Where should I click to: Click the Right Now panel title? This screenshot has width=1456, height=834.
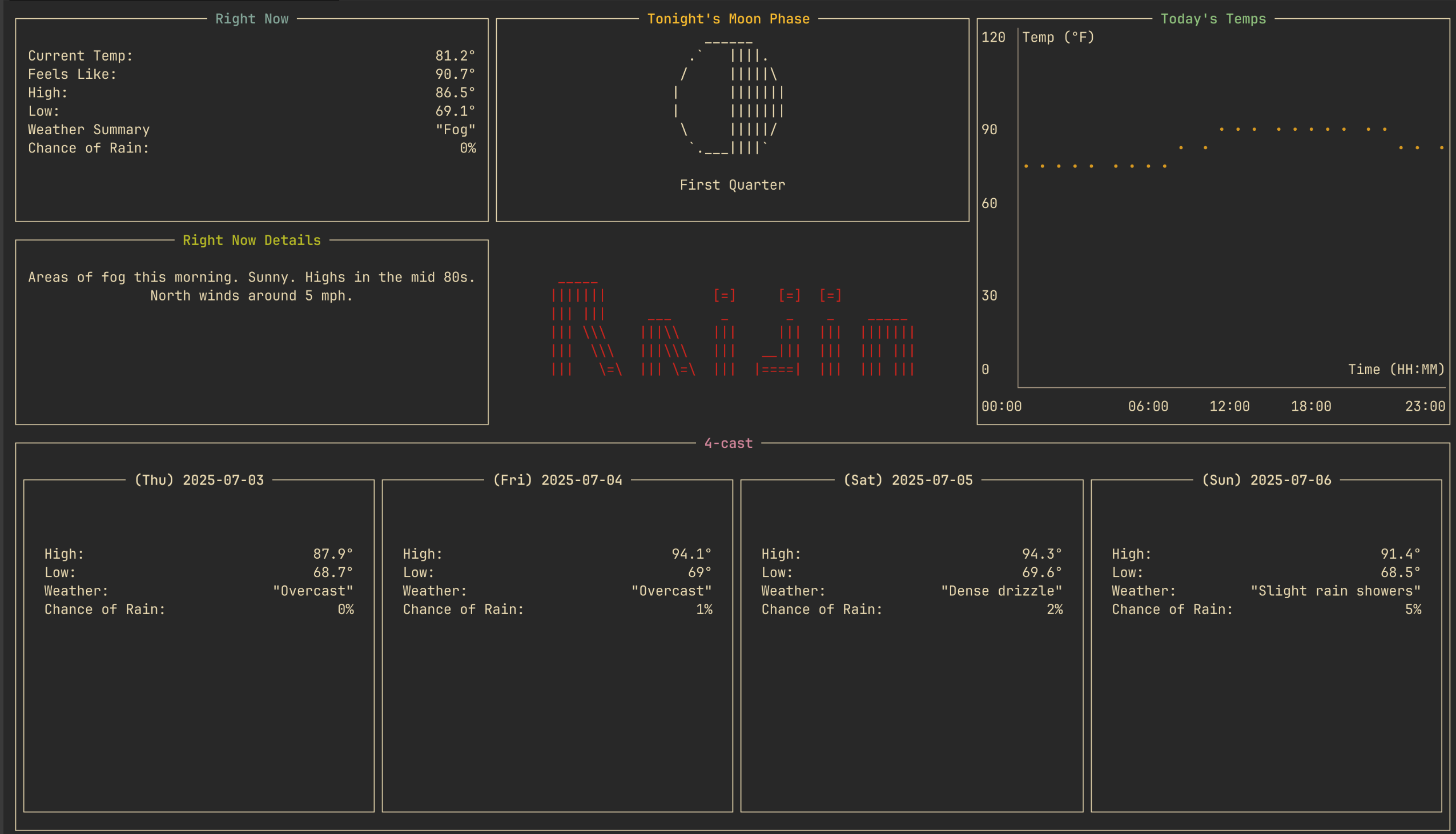251,19
